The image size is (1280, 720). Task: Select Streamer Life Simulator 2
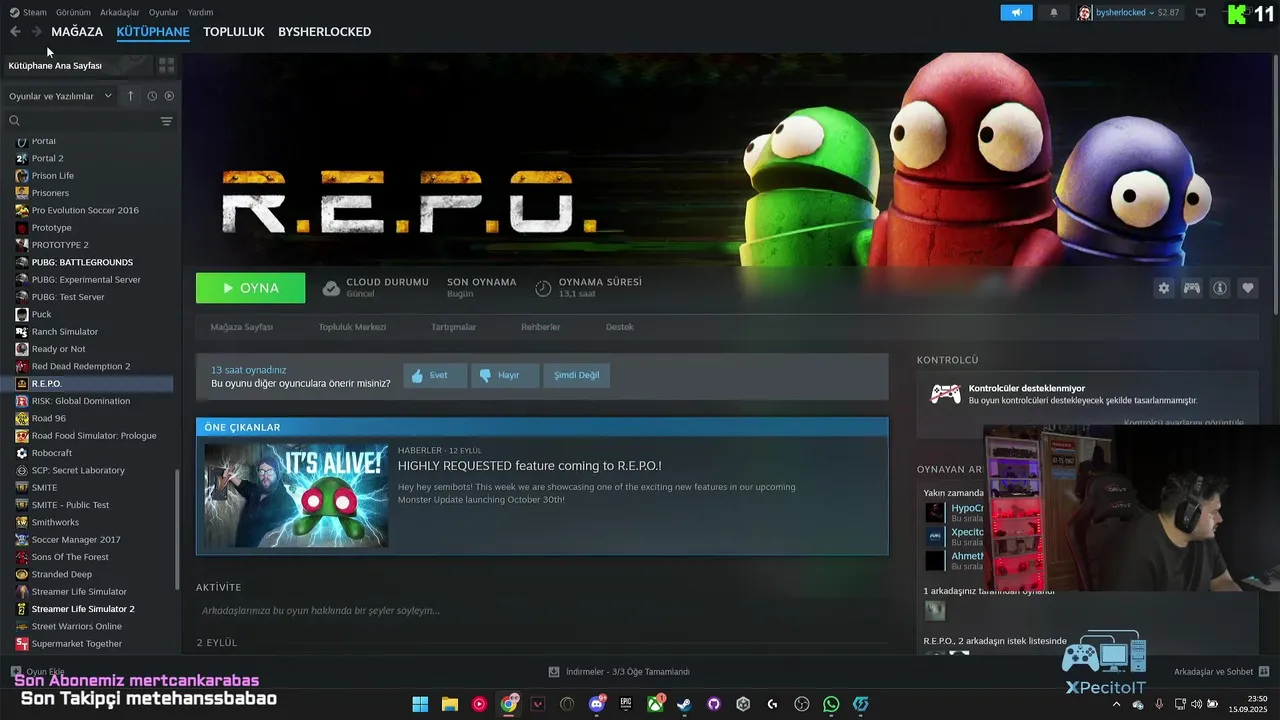[83, 609]
